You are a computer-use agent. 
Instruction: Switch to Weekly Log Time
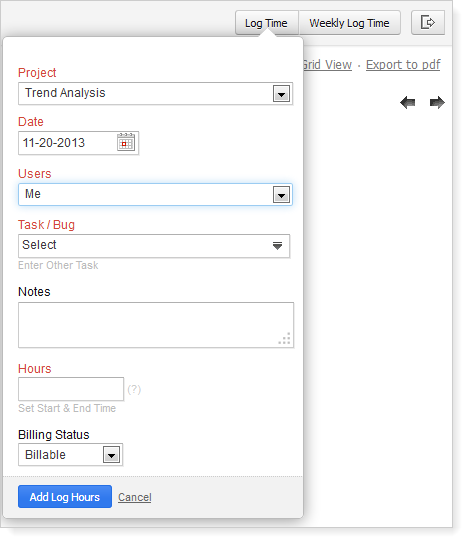pyautogui.click(x=350, y=23)
